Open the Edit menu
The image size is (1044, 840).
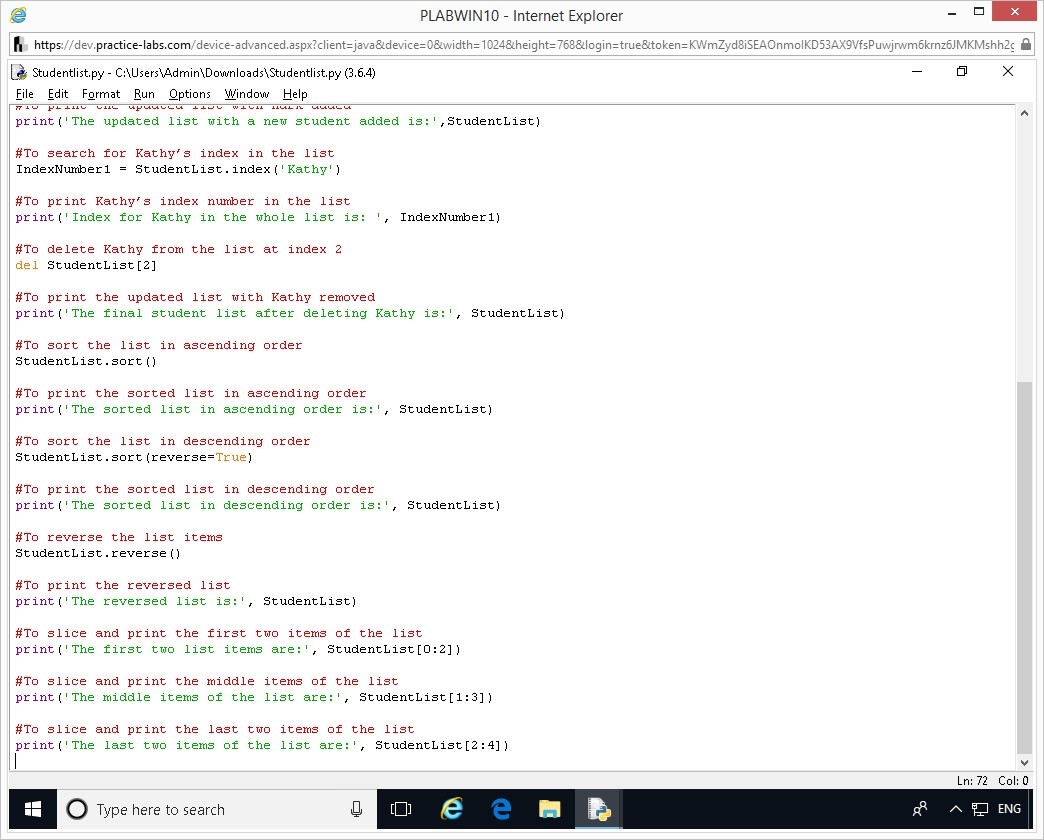(x=58, y=94)
